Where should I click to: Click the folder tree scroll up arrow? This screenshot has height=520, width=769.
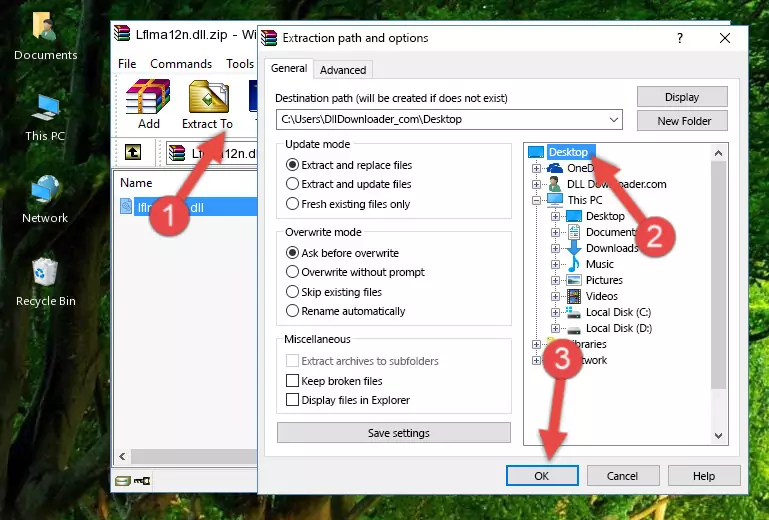718,153
